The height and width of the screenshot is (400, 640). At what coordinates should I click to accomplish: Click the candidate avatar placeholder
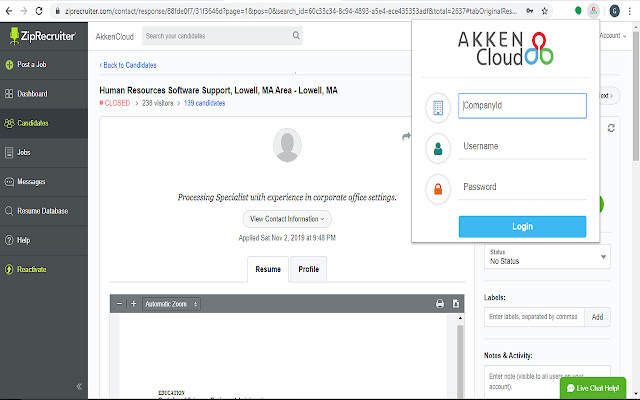coord(287,145)
